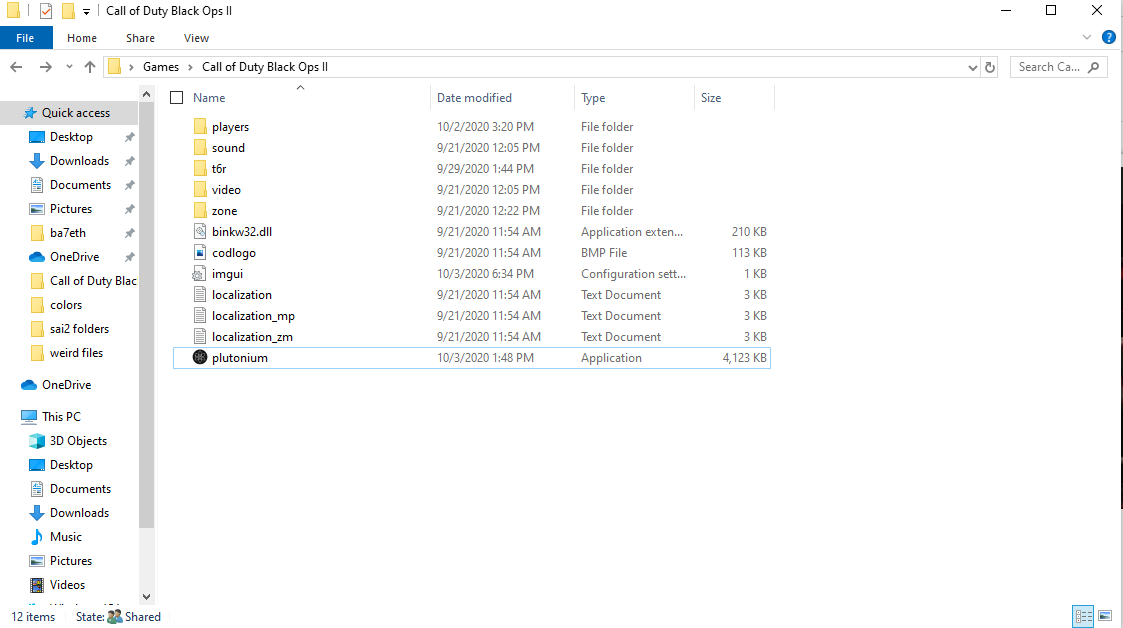Screen dimensions: 1123x628
Task: Open Recent locations dropdown arrow
Action: pos(69,67)
